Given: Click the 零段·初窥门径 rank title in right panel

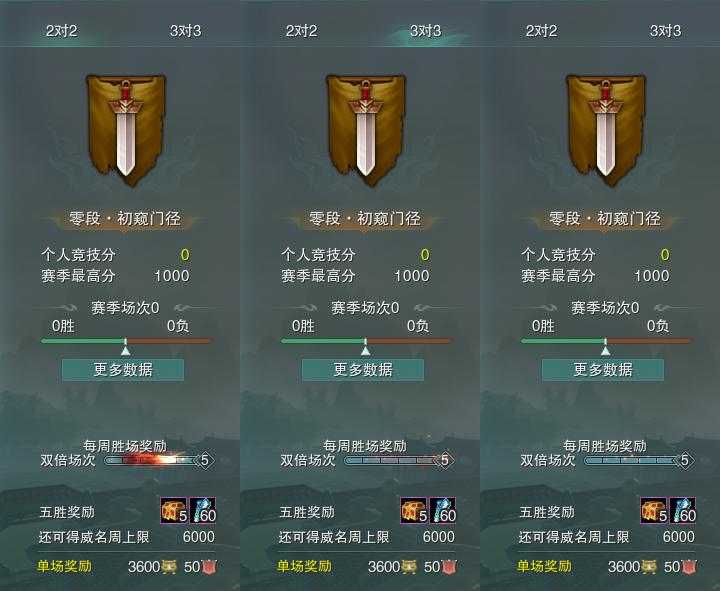Looking at the screenshot, I should point(605,219).
